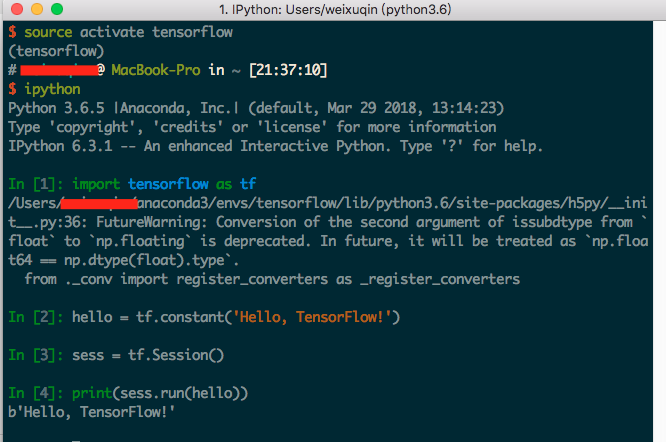Click the 'In [1]:' prompt

pyautogui.click(x=36, y=184)
